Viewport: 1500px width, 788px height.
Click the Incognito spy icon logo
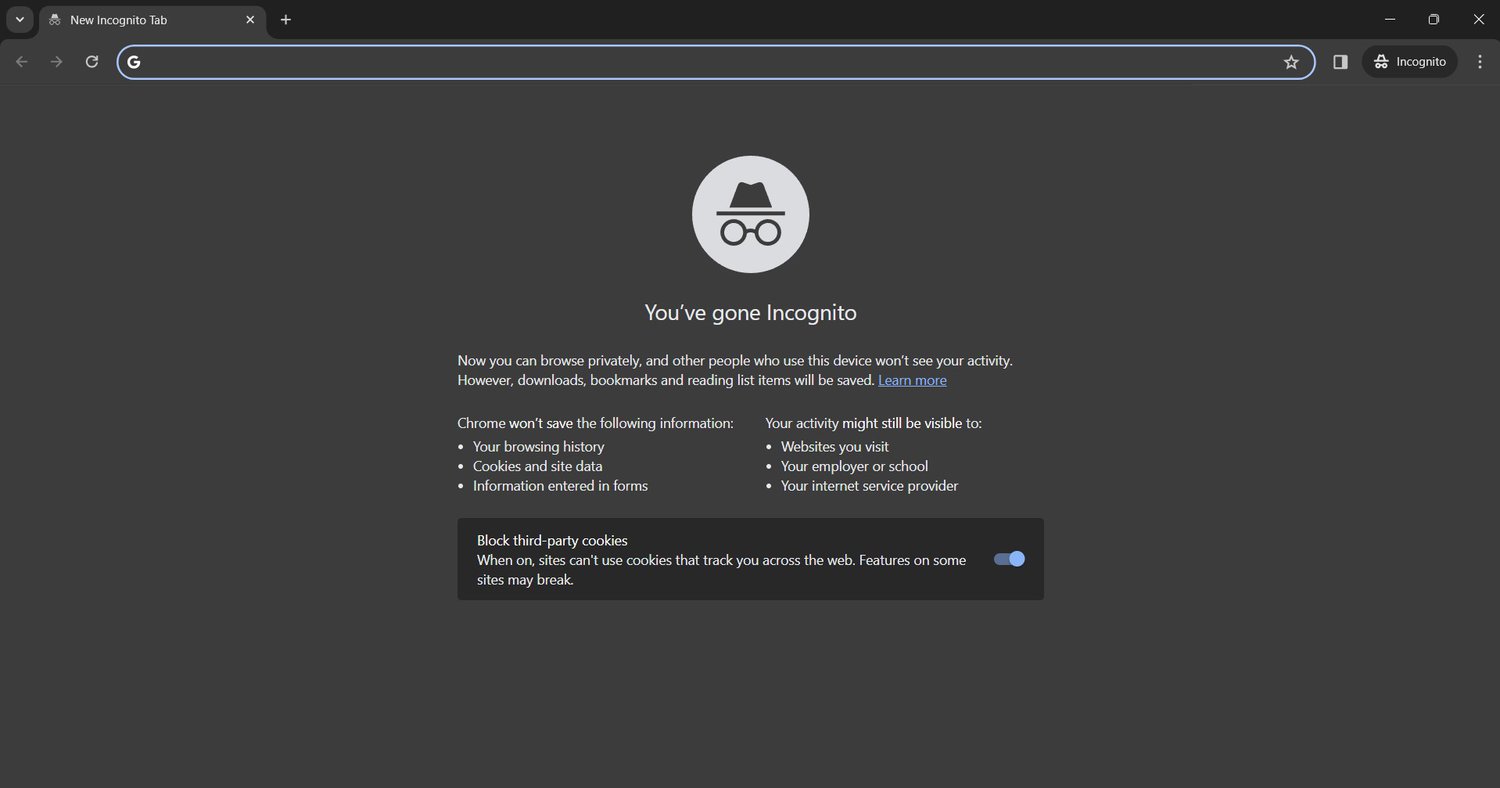(750, 213)
